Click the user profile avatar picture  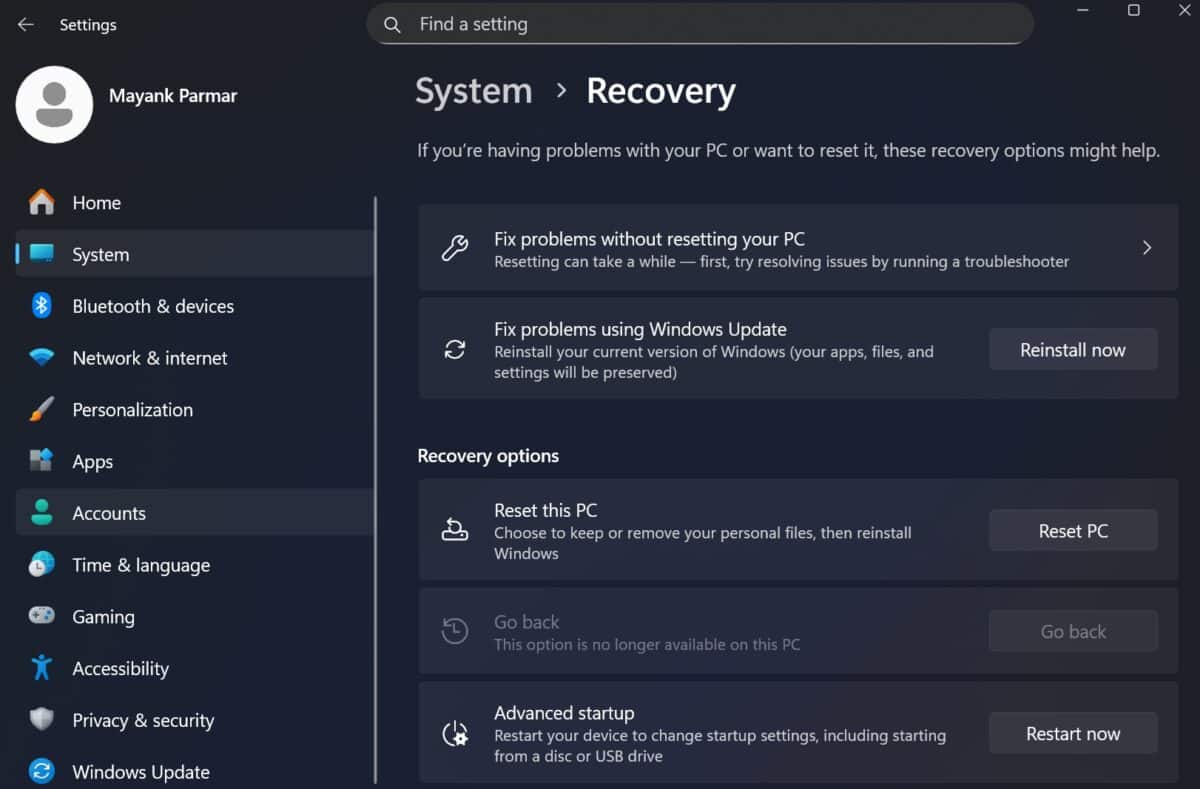pyautogui.click(x=54, y=104)
